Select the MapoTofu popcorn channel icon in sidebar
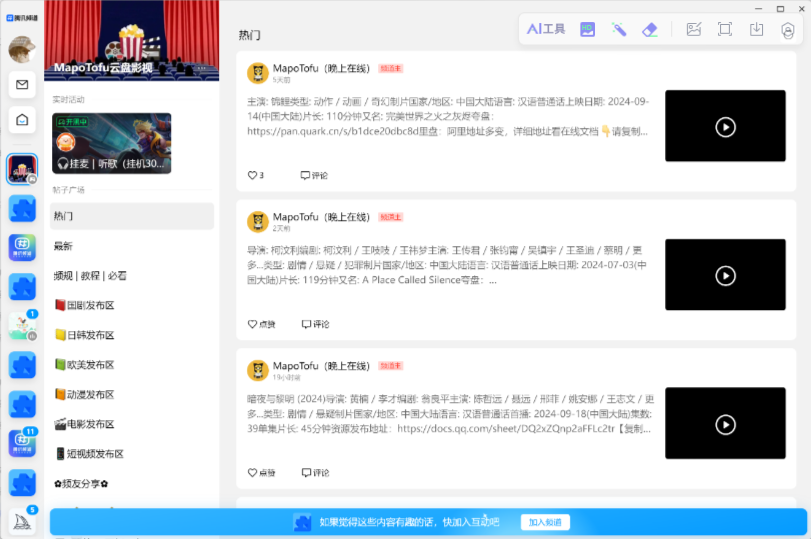The height and width of the screenshot is (539, 811). [22, 169]
